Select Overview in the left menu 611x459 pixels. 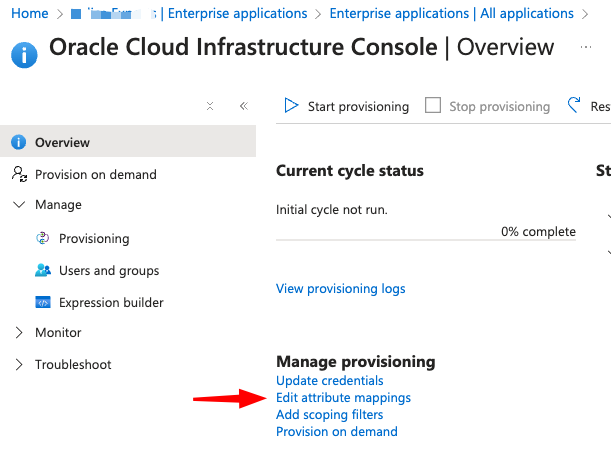[62, 142]
